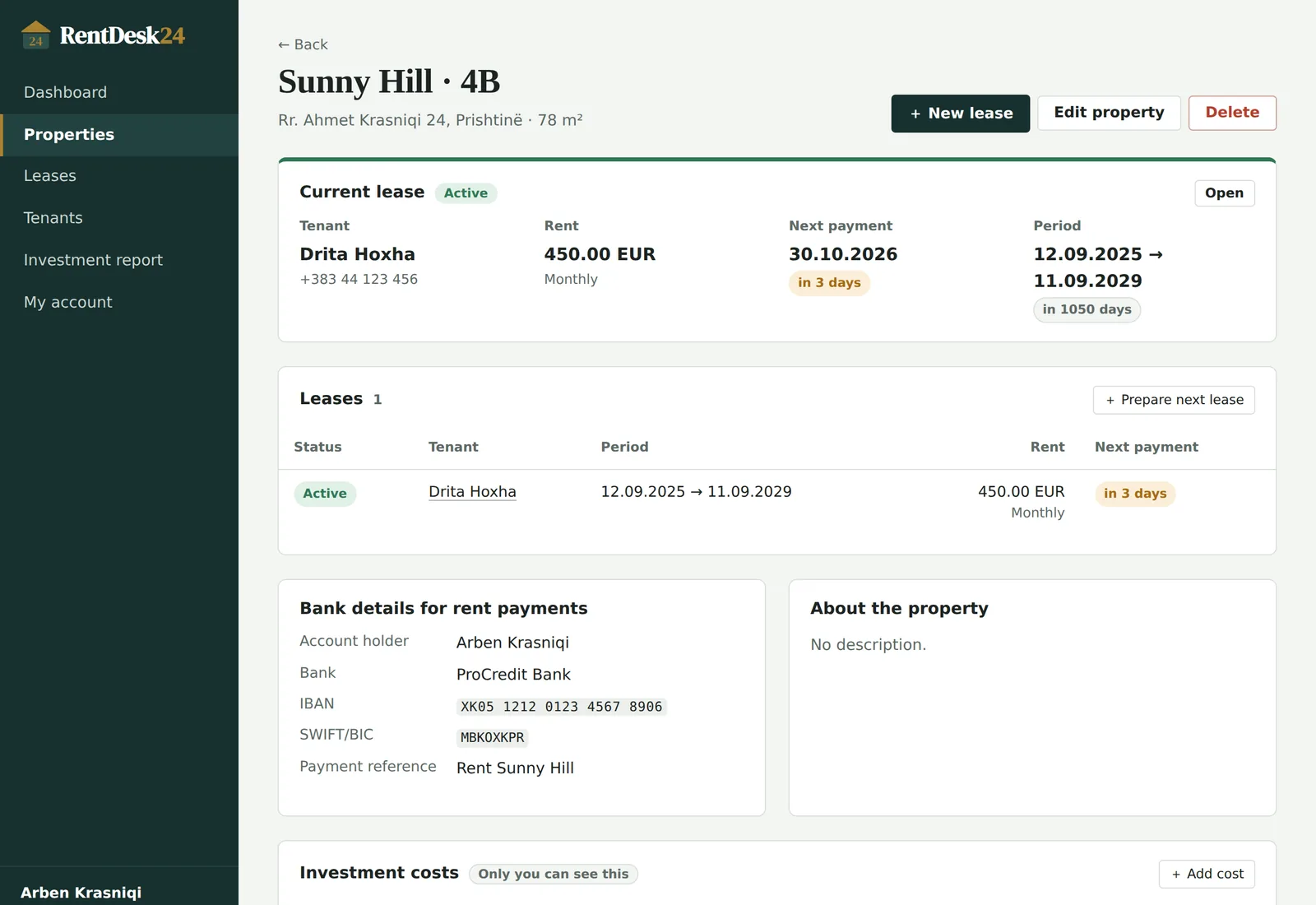Viewport: 1316px width, 905px height.
Task: Click the Sunny Hill · 4B page title
Action: click(389, 81)
